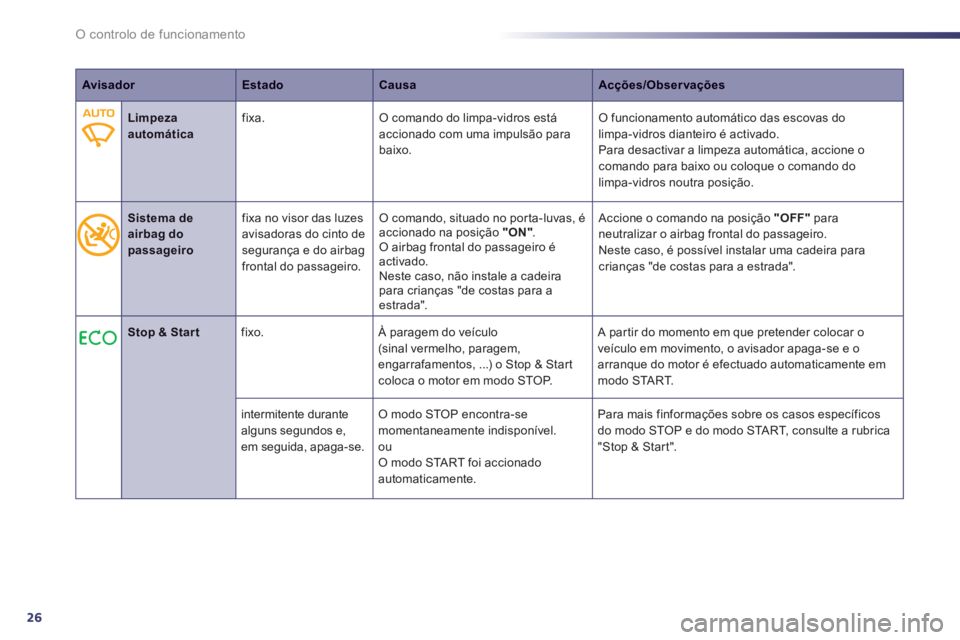This screenshot has width=960, height=640.
Task: Select the Estado column header
Action: coord(262,85)
